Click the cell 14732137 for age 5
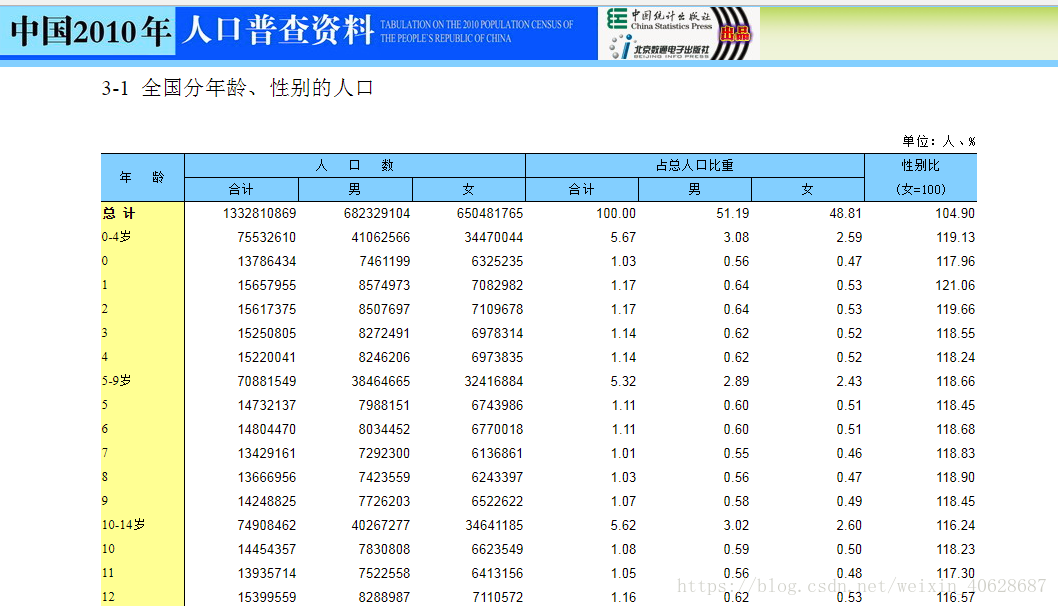This screenshot has height=606, width=1058. (267, 406)
